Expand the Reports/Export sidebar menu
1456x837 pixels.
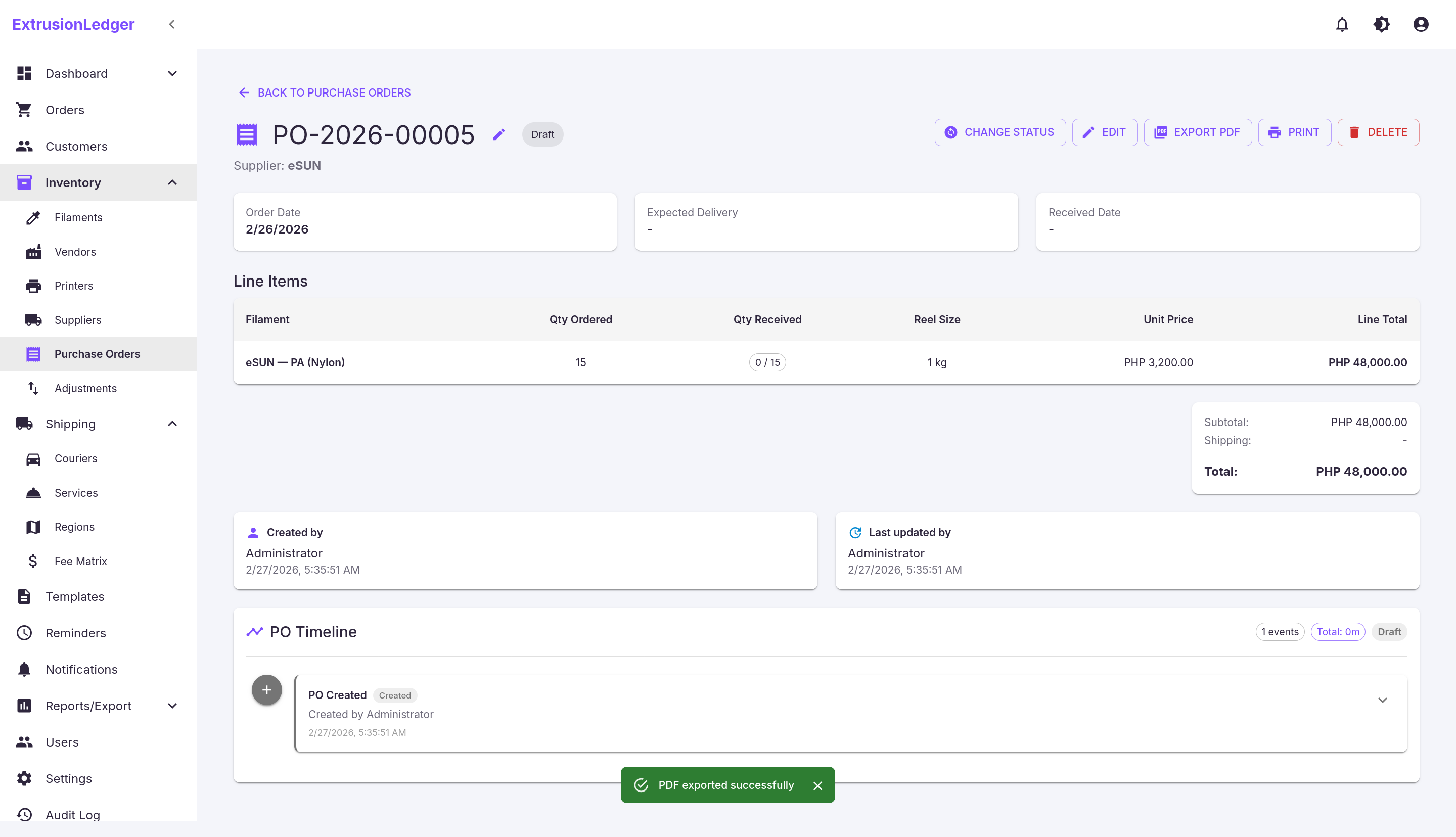point(172,706)
